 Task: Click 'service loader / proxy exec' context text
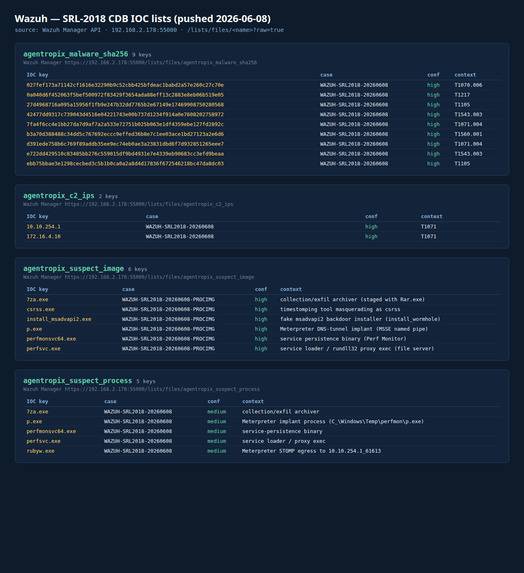click(x=284, y=441)
